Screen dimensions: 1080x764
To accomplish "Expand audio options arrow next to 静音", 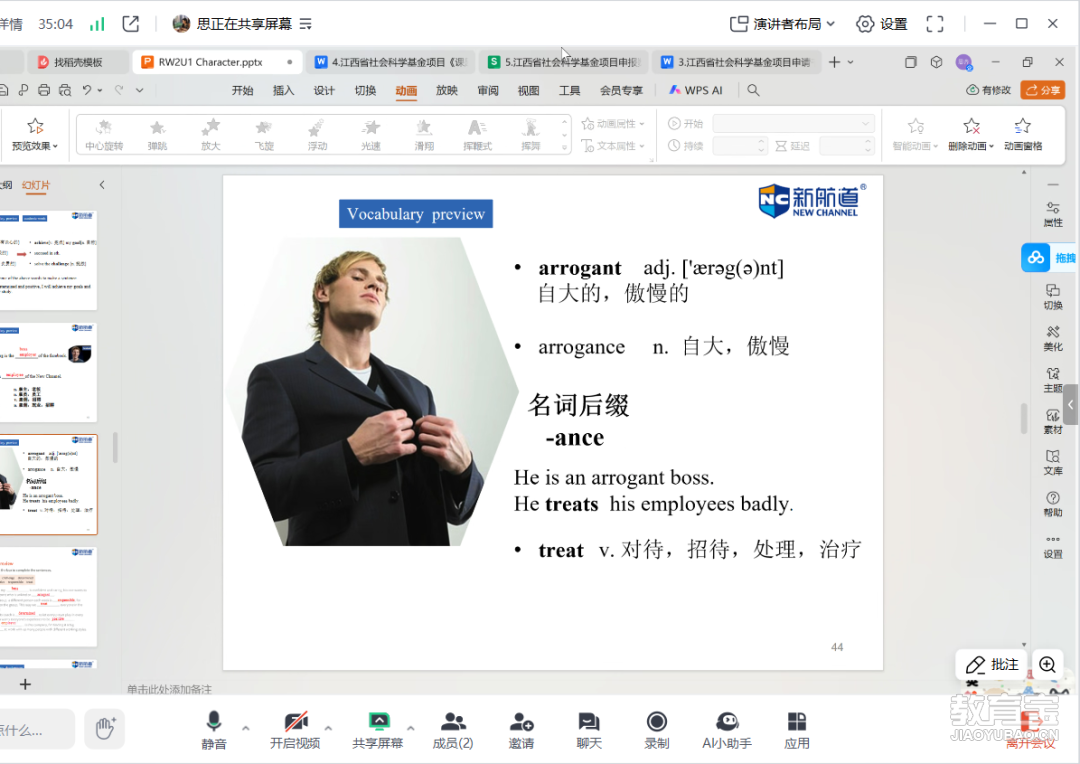I will point(246,727).
